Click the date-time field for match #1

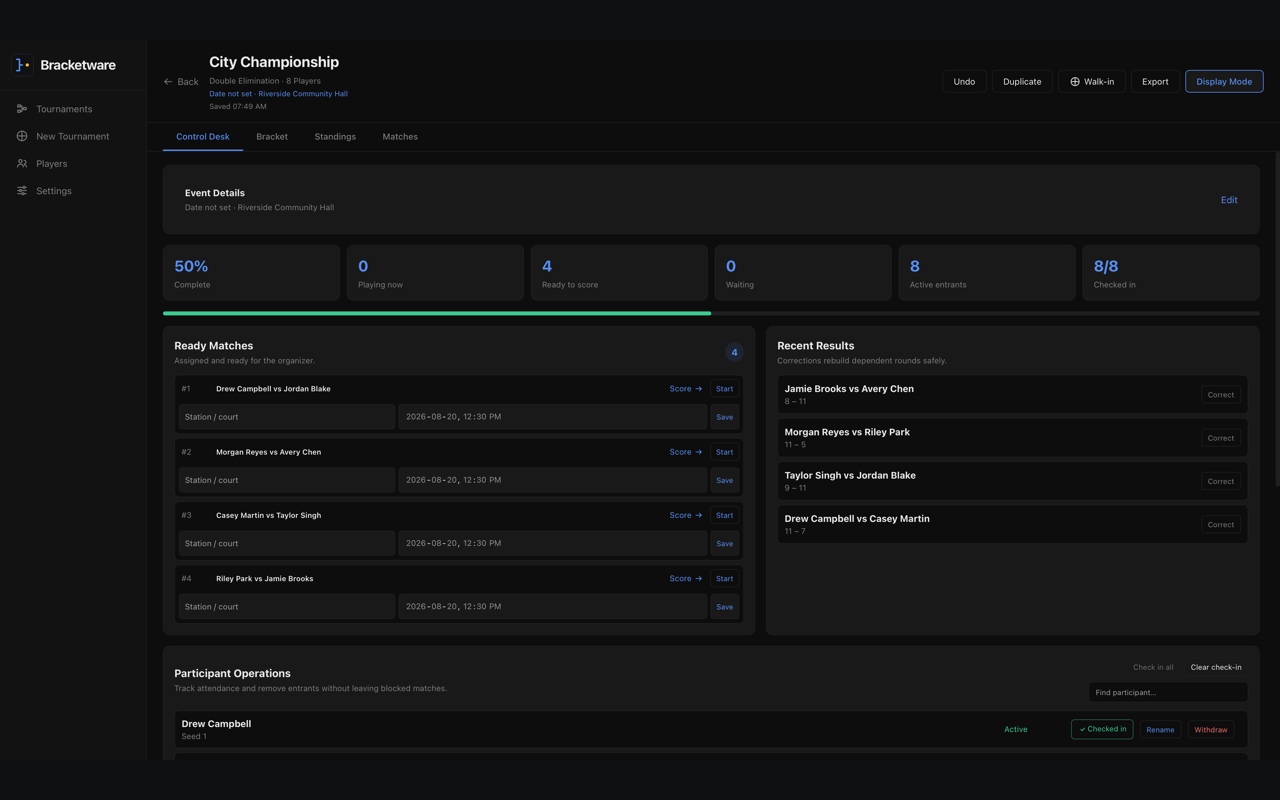553,417
